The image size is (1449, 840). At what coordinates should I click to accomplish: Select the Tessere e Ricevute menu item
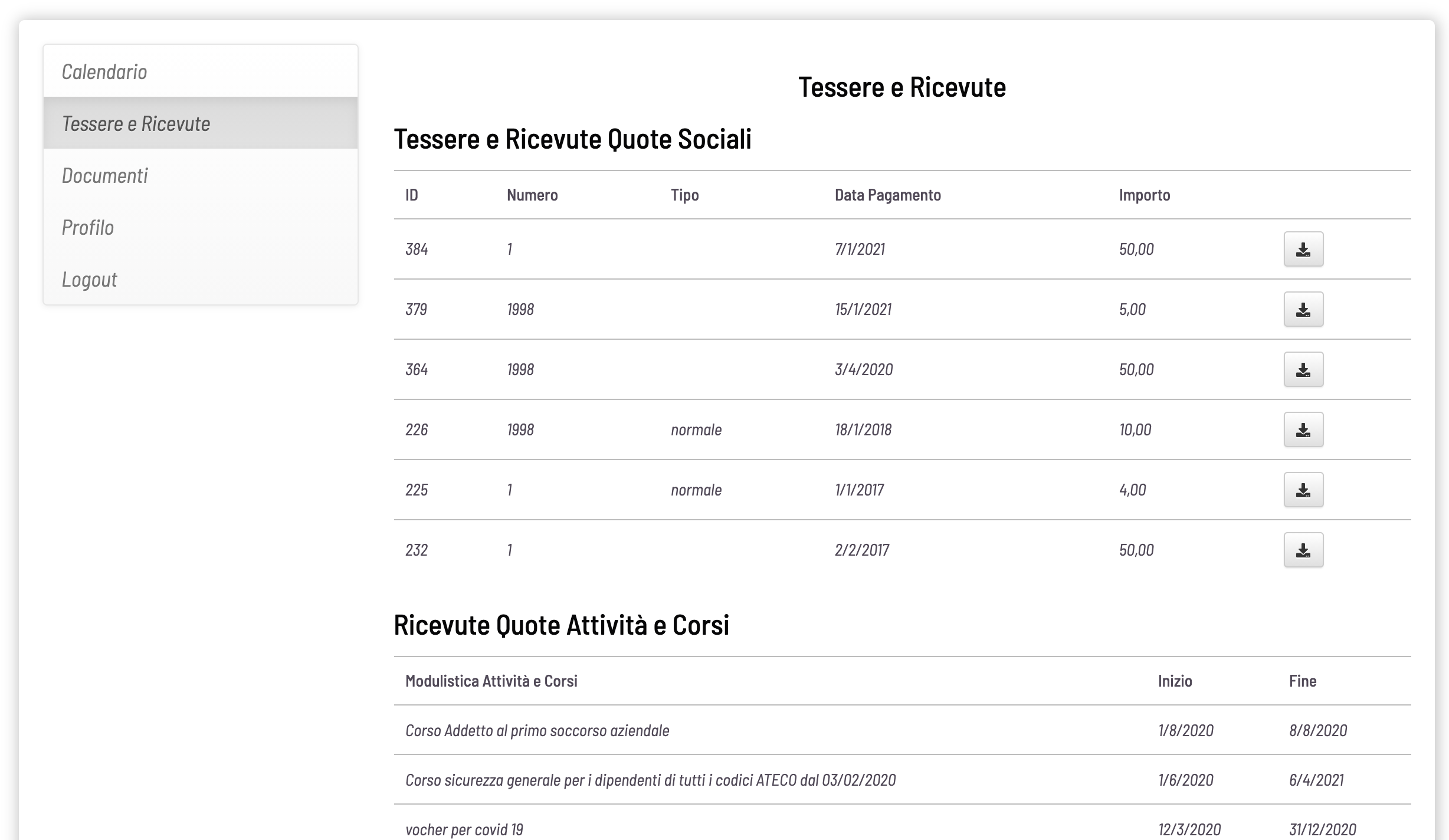pos(136,123)
